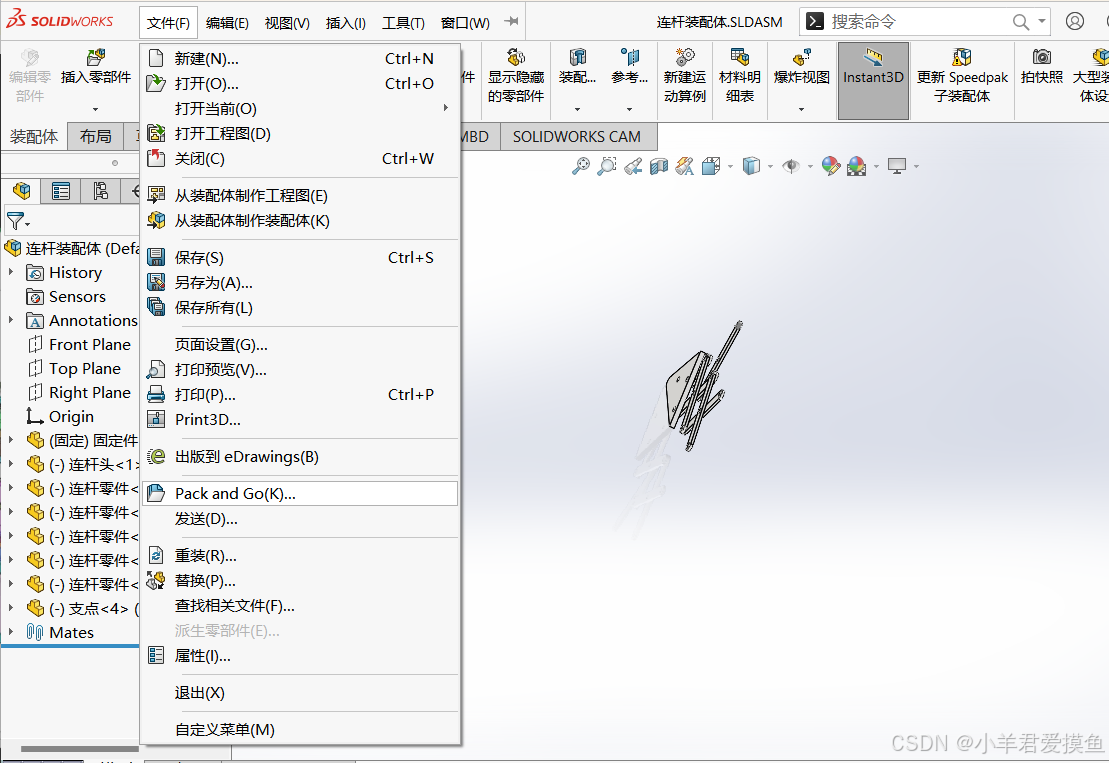1109x763 pixels.
Task: Expand the History tree node
Action: [11, 272]
